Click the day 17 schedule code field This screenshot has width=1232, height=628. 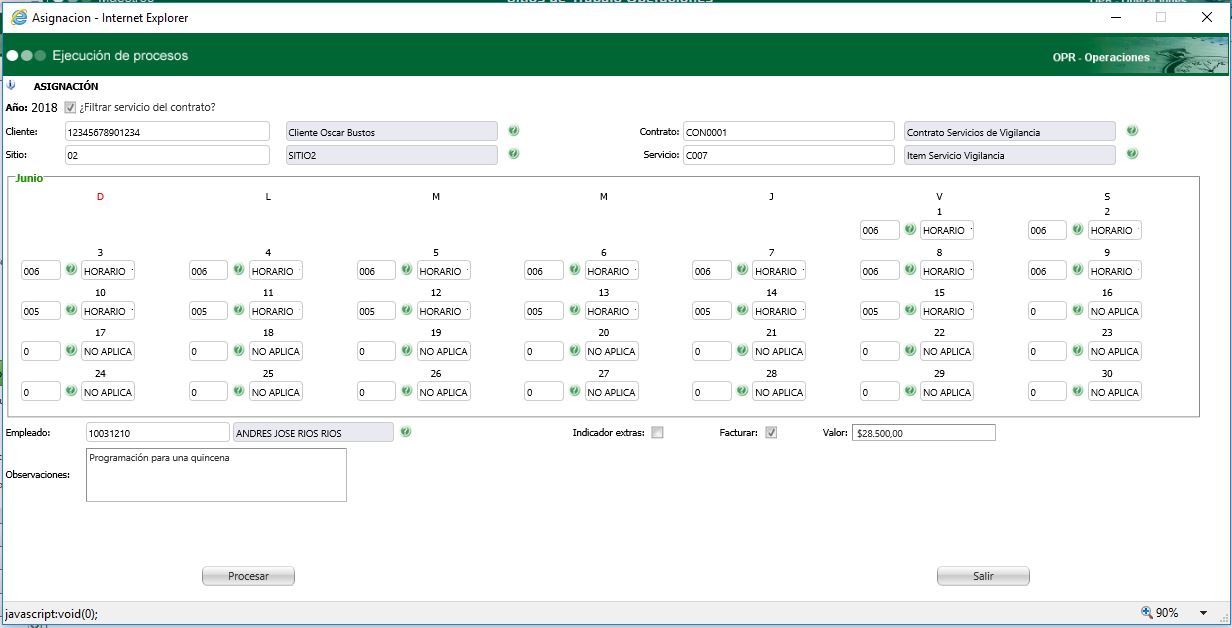coord(41,352)
